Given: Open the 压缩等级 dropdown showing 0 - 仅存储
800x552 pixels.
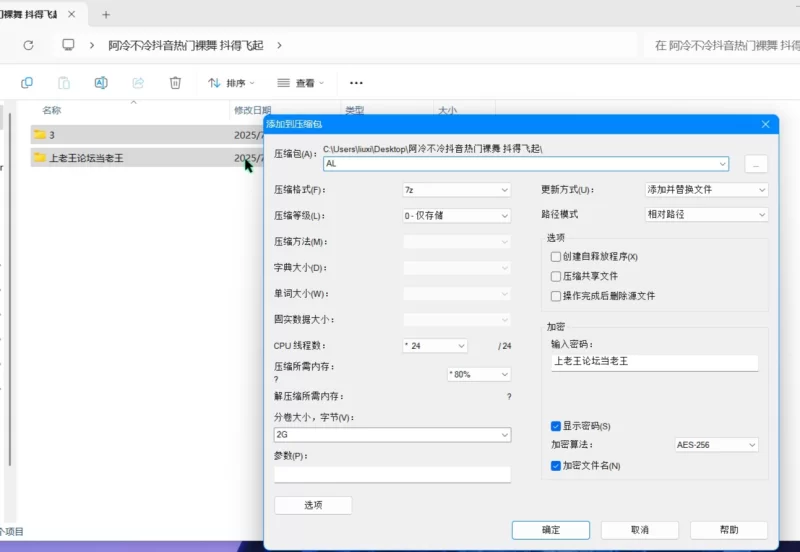Looking at the screenshot, I should pos(457,216).
